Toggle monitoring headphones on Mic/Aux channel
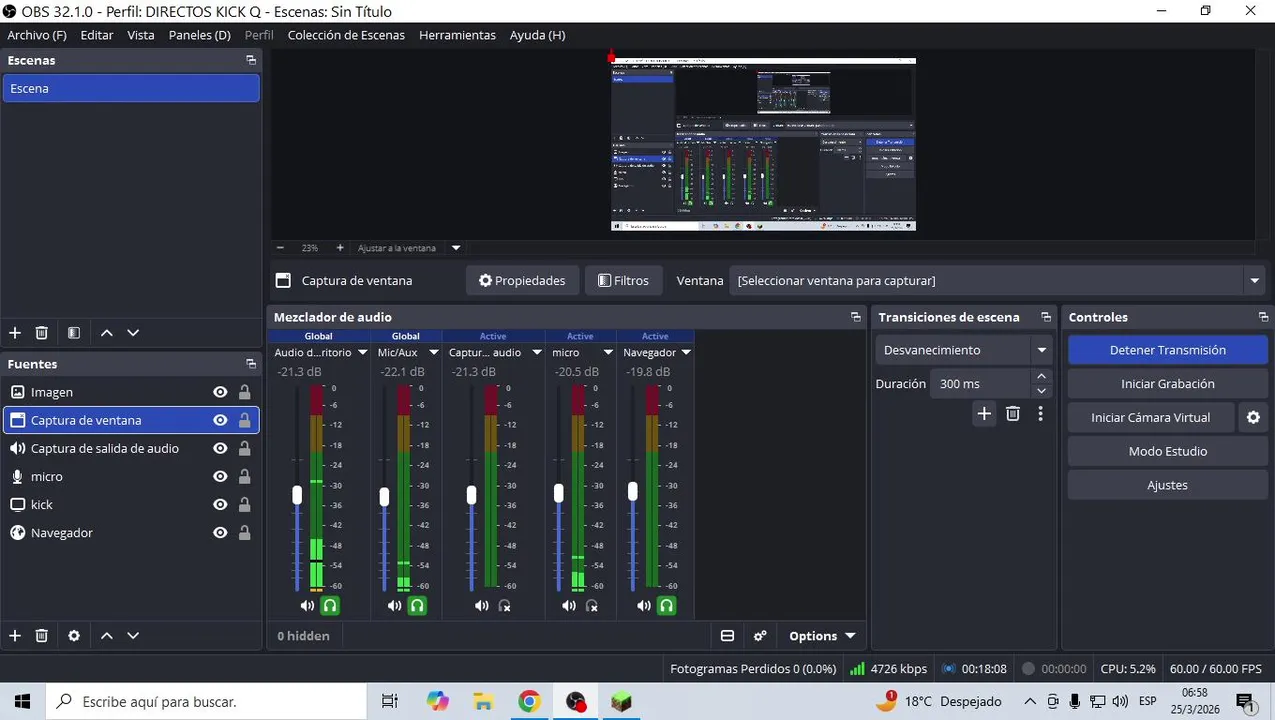 [418, 605]
